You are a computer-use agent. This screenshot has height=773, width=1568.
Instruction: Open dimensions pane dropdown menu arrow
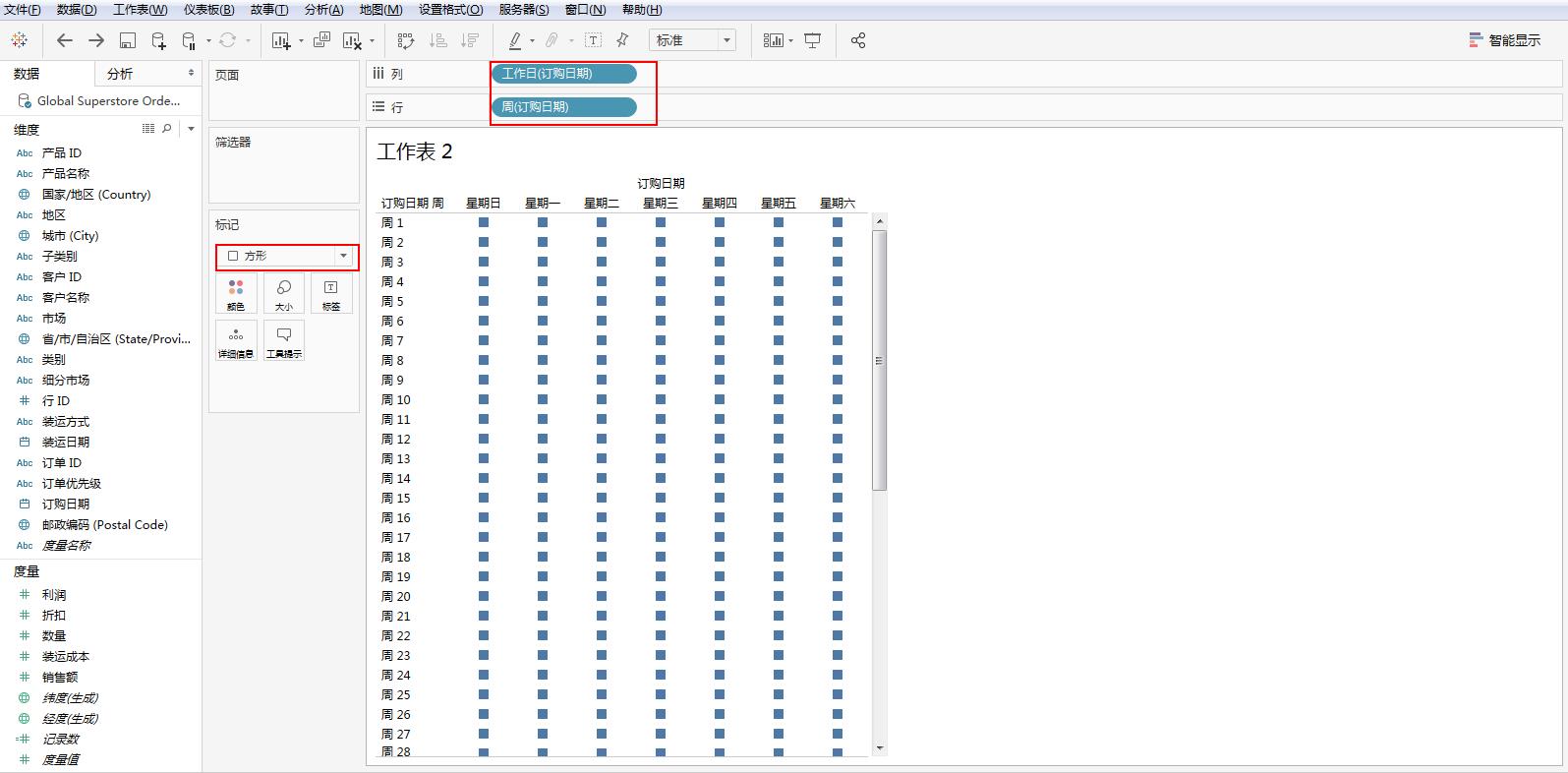[x=191, y=129]
